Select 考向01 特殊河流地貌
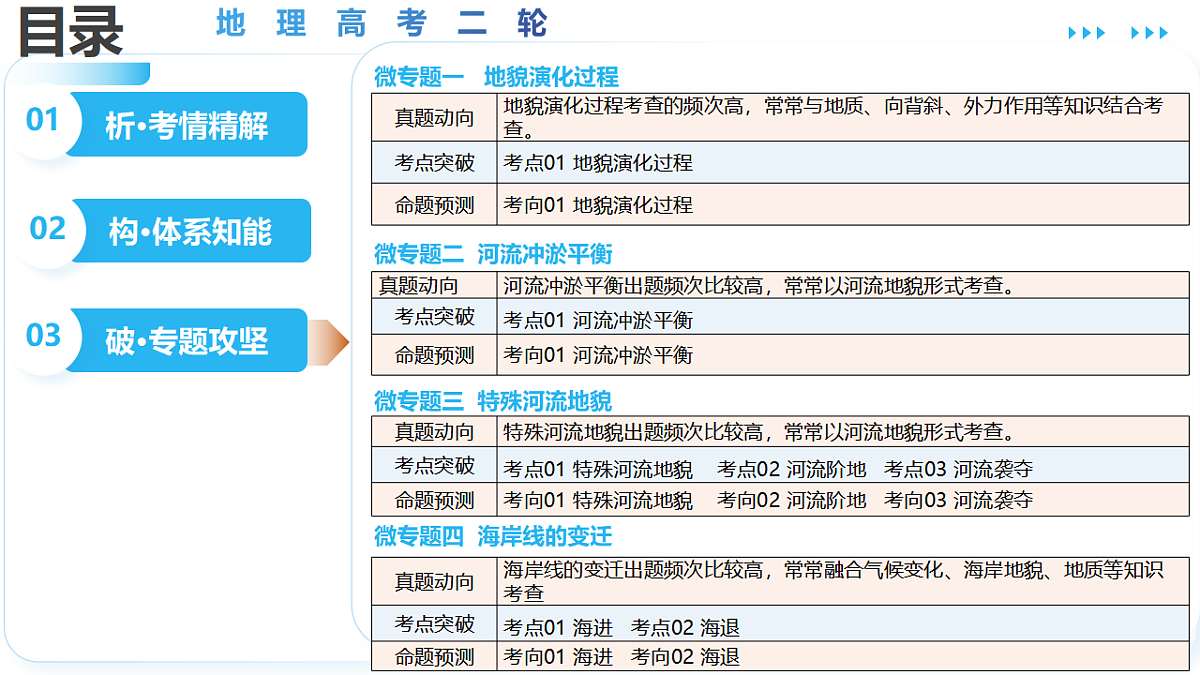 click(598, 500)
